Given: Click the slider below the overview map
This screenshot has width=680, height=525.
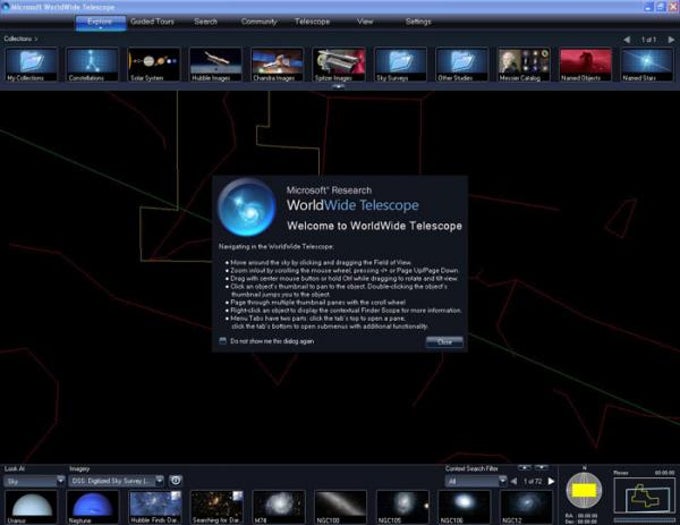Looking at the screenshot, I should click(x=644, y=520).
